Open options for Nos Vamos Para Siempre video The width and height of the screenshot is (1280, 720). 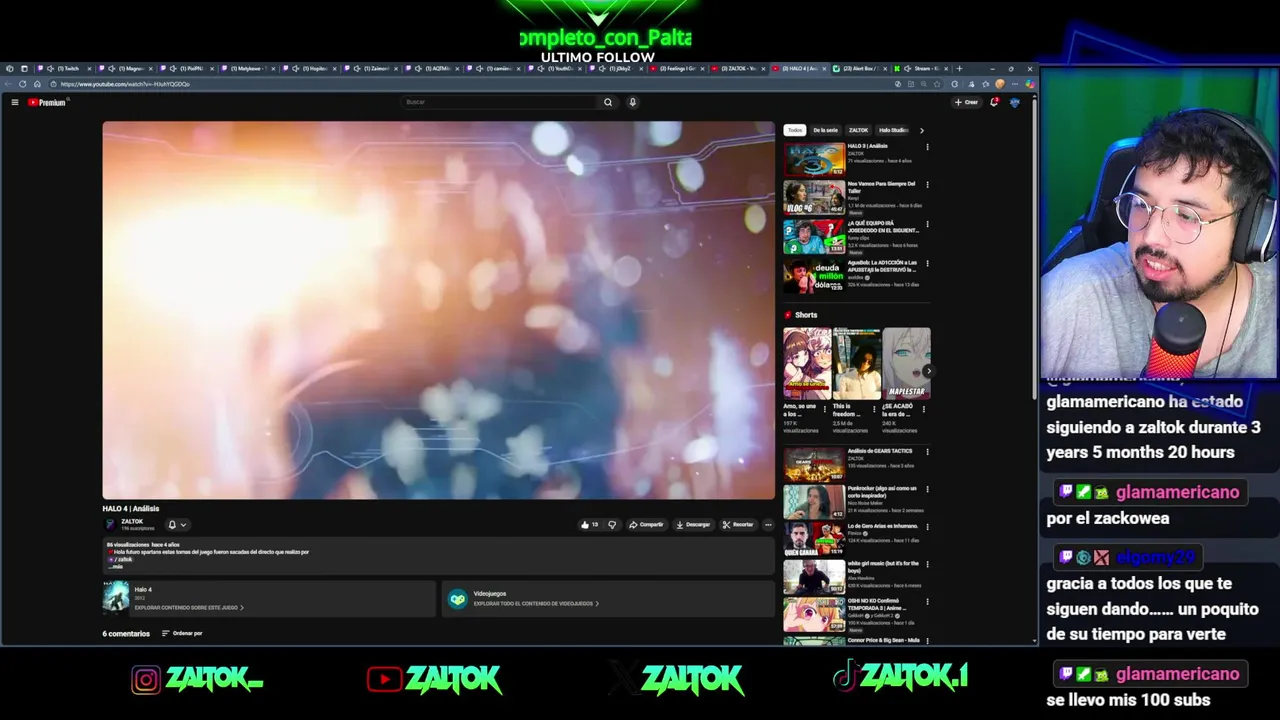pos(927,185)
